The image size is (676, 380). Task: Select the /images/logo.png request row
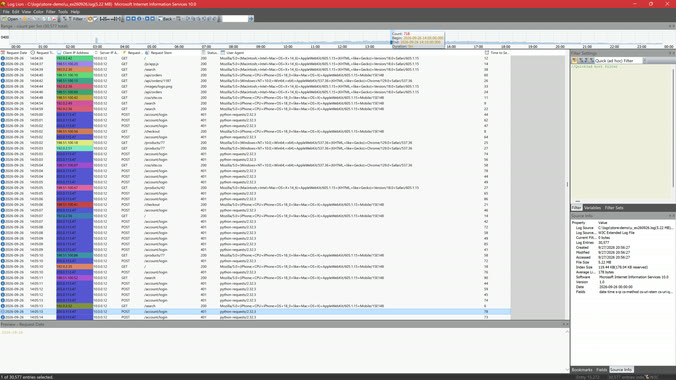click(255, 86)
